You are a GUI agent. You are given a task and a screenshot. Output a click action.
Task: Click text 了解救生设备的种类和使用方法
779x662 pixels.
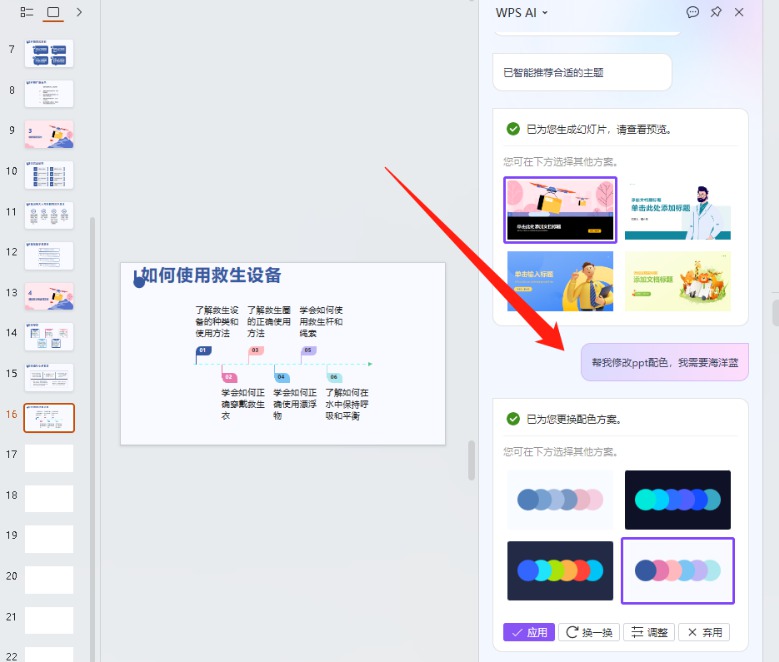tap(217, 322)
